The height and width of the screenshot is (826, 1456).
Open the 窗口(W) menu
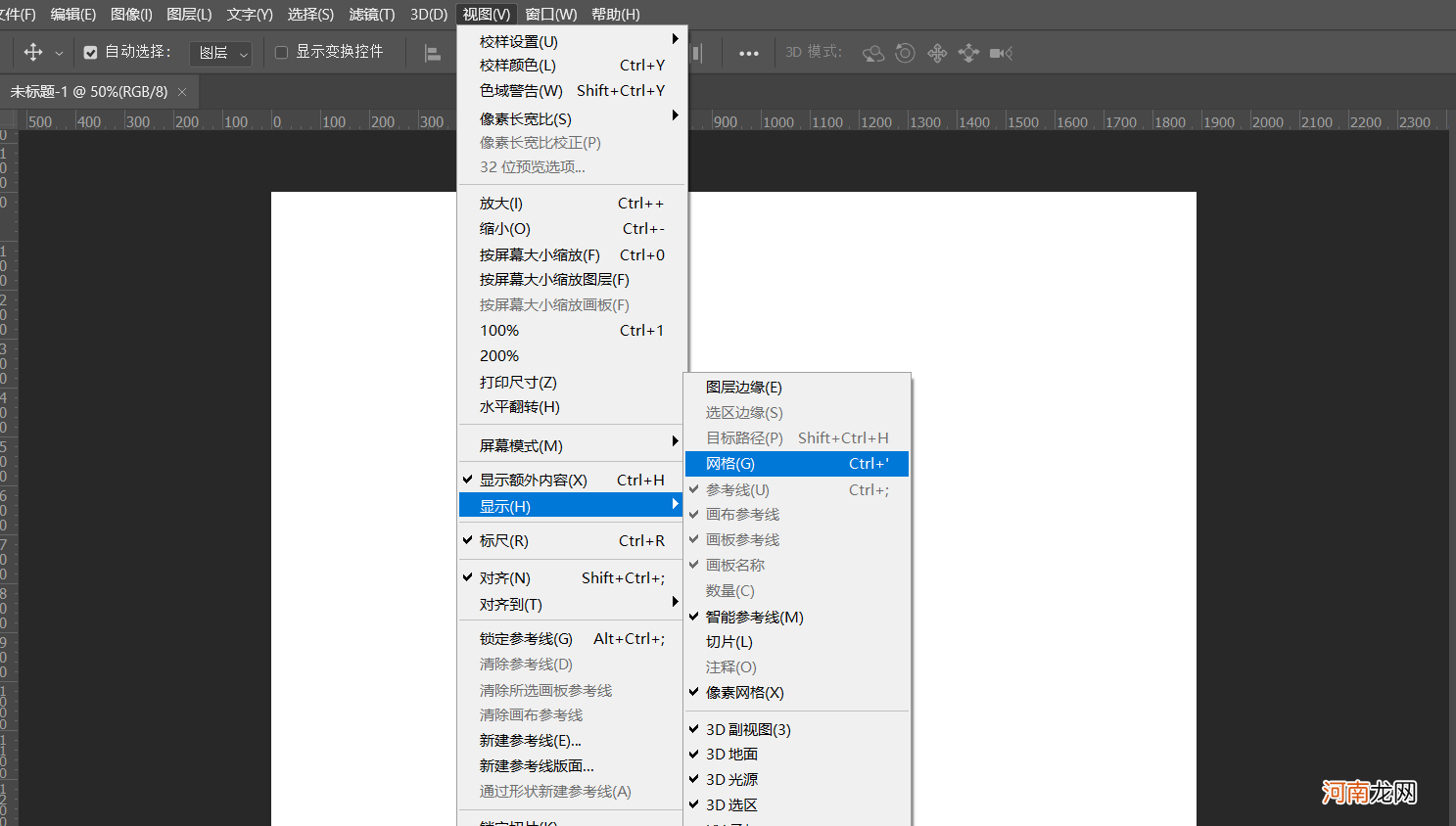click(x=551, y=14)
